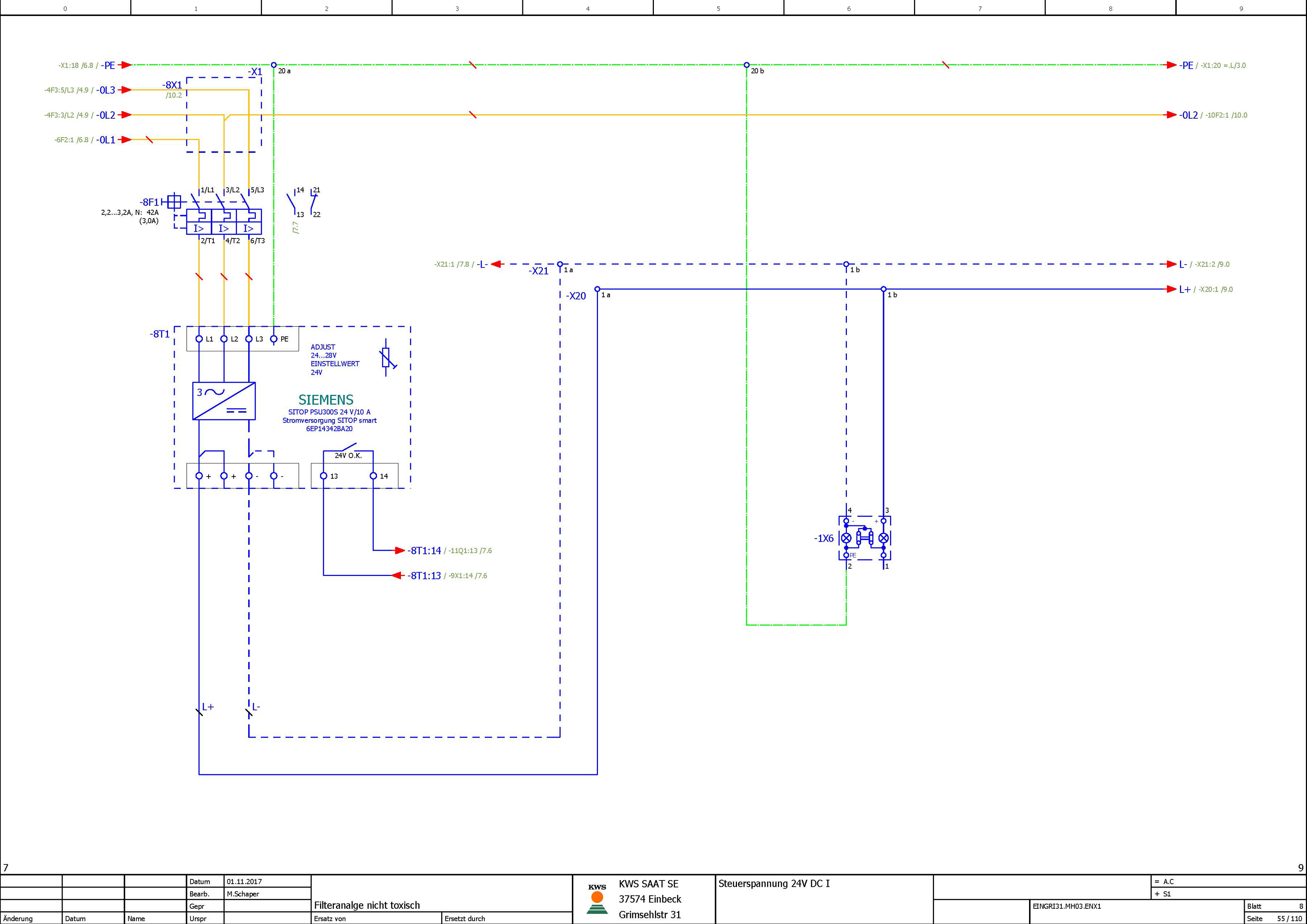
Task: Select the PE terminal 20 b node
Action: [746, 65]
